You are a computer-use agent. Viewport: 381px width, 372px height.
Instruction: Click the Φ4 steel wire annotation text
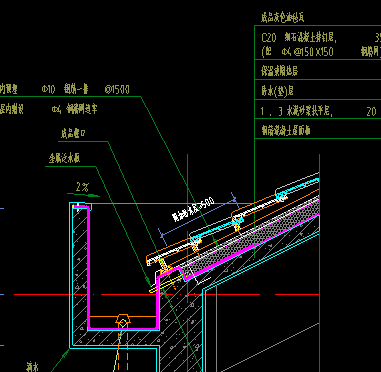coord(75,109)
